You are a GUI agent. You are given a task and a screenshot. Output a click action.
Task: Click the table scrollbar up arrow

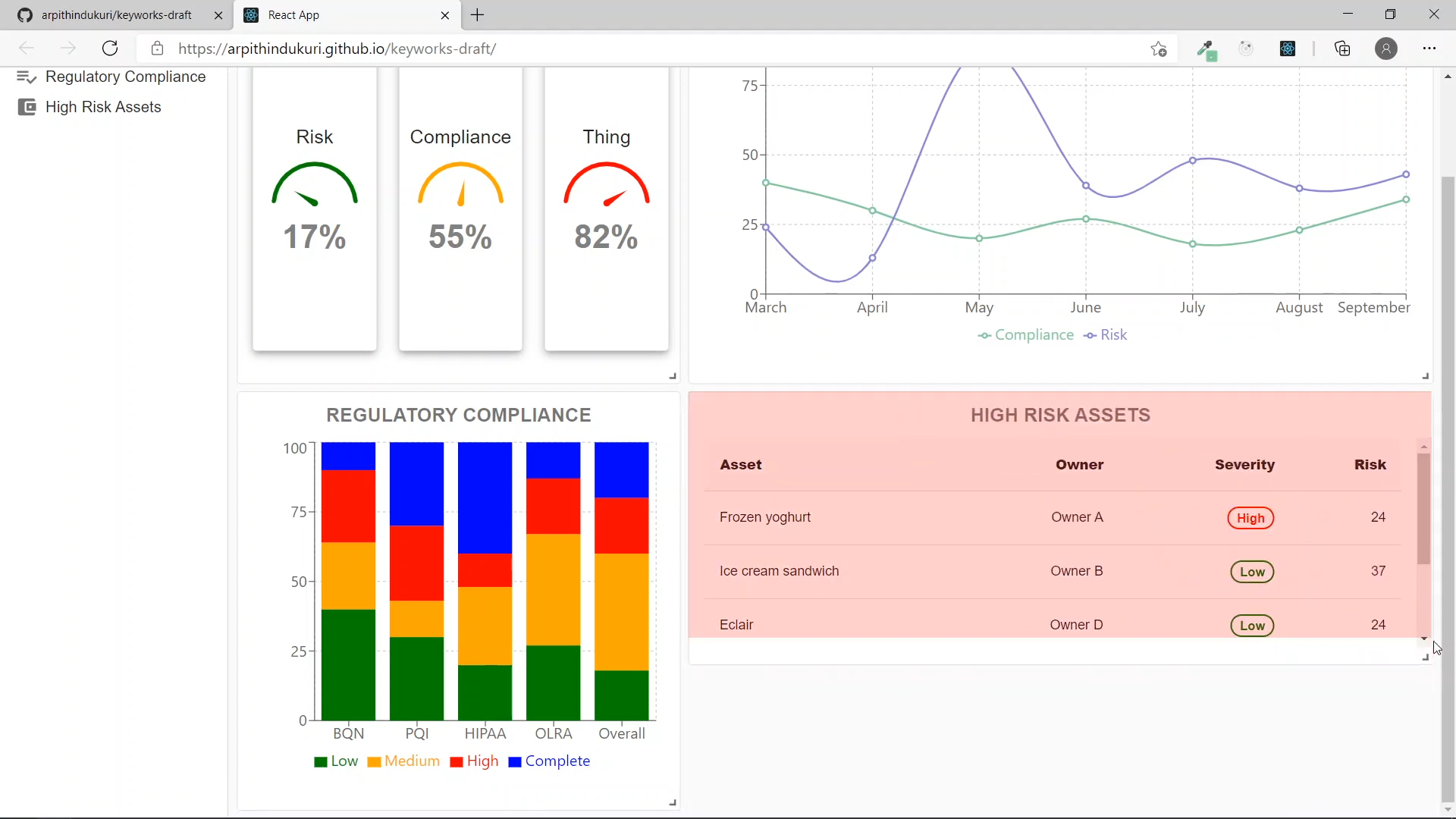[1423, 447]
